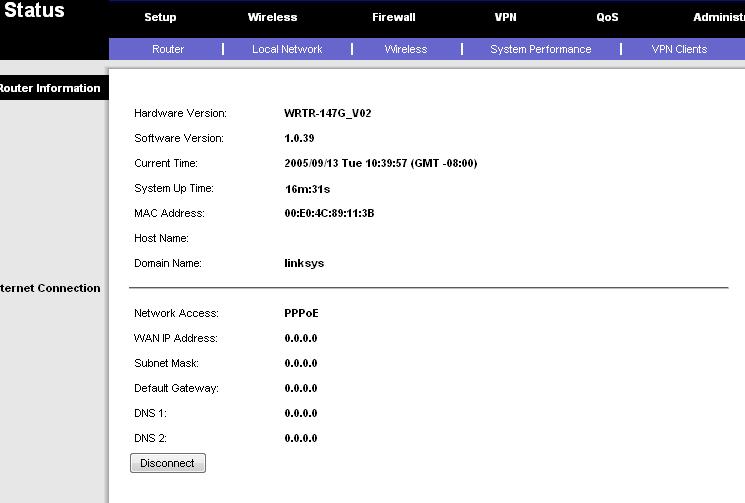
Task: Click the Software Version label
Action: click(x=179, y=138)
